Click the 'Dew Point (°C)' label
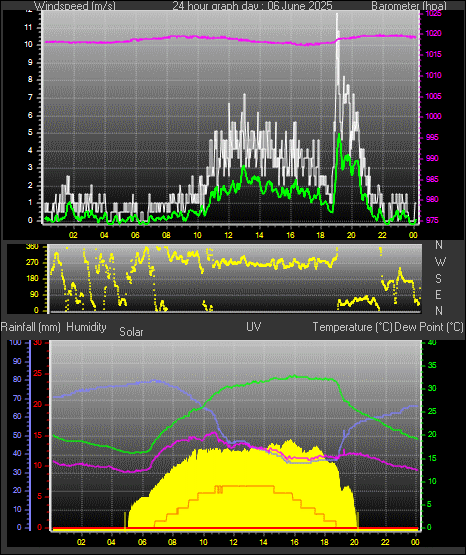The image size is (466, 555). (429, 327)
